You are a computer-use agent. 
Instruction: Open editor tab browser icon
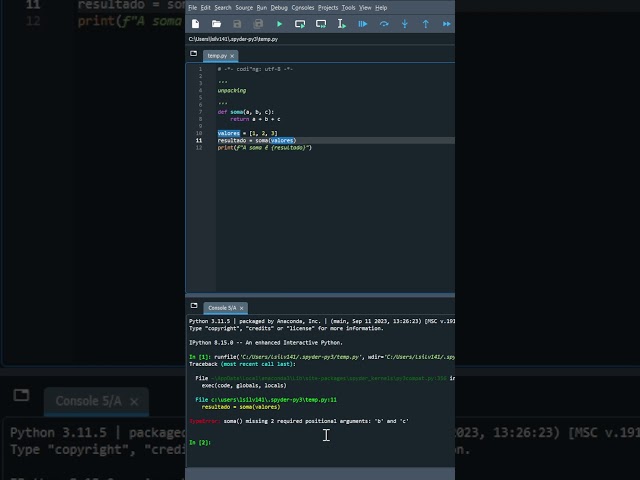[x=193, y=53]
